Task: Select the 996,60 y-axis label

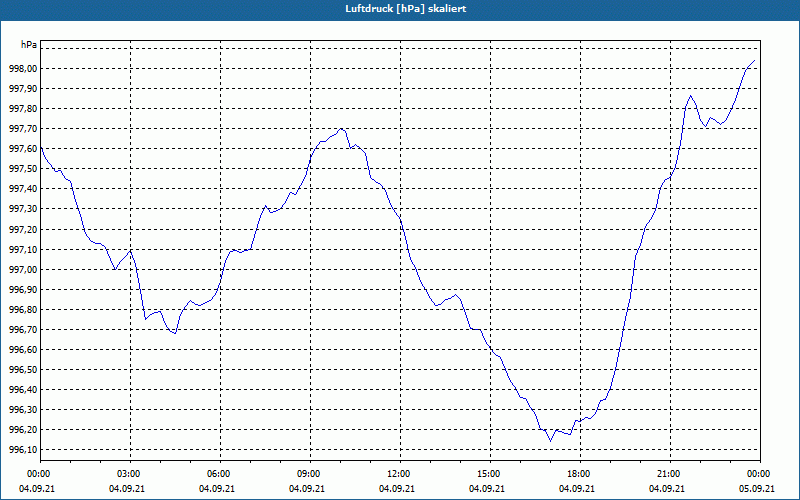Action: coord(23,350)
